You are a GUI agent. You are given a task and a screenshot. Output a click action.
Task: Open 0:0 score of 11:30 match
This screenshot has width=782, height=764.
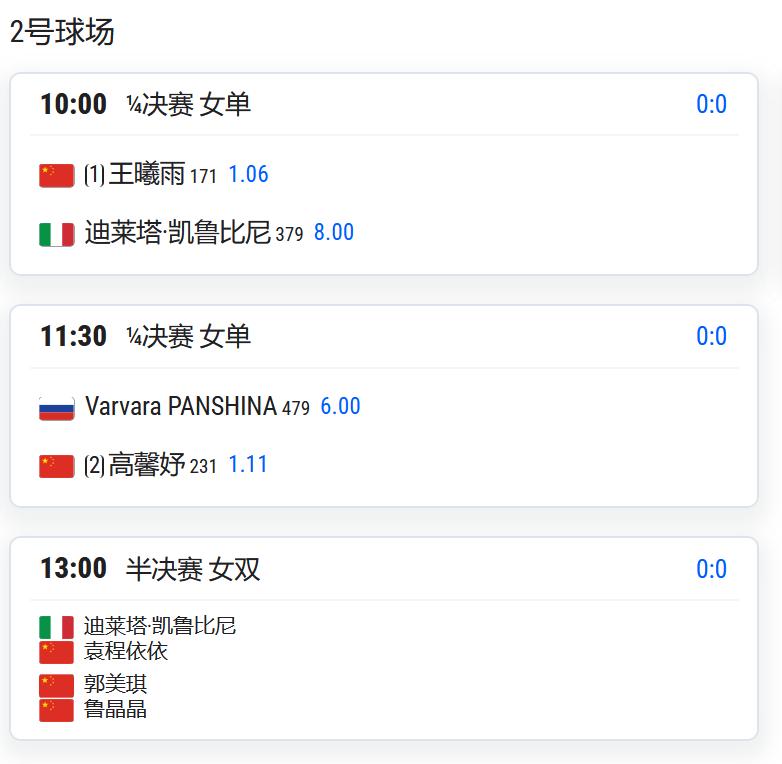click(711, 336)
